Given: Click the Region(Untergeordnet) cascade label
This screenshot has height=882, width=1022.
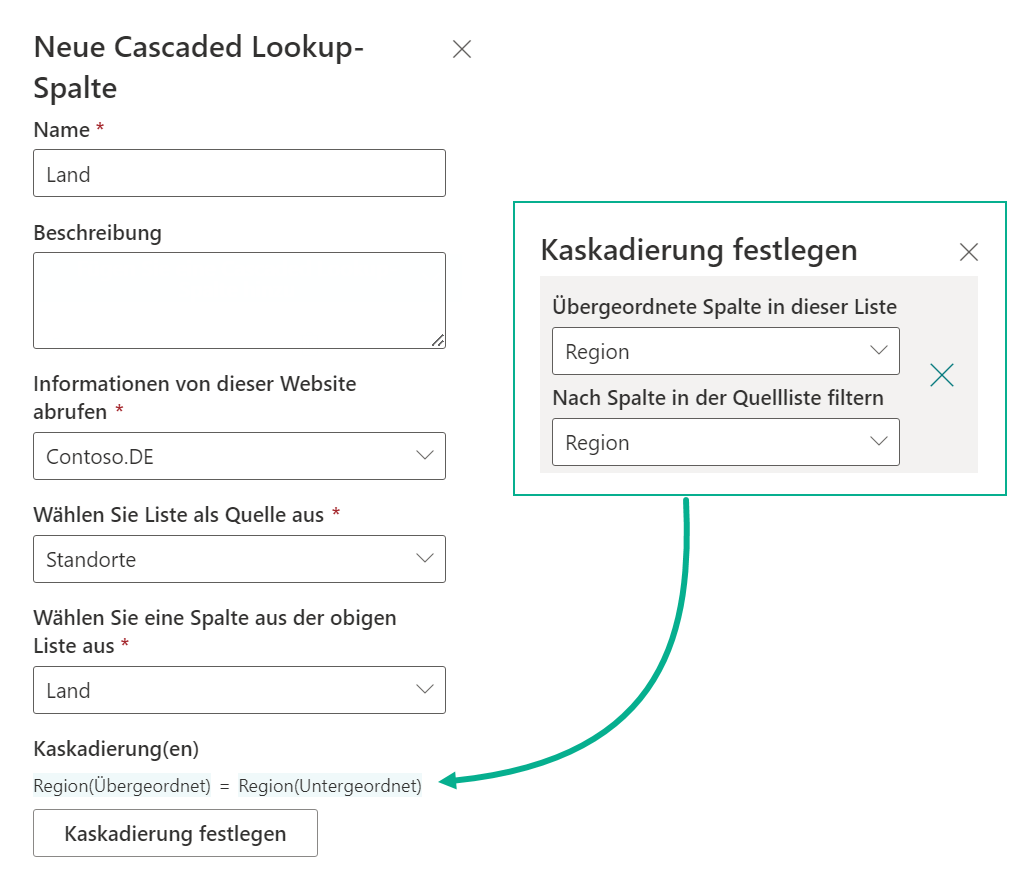Looking at the screenshot, I should pyautogui.click(x=330, y=786).
